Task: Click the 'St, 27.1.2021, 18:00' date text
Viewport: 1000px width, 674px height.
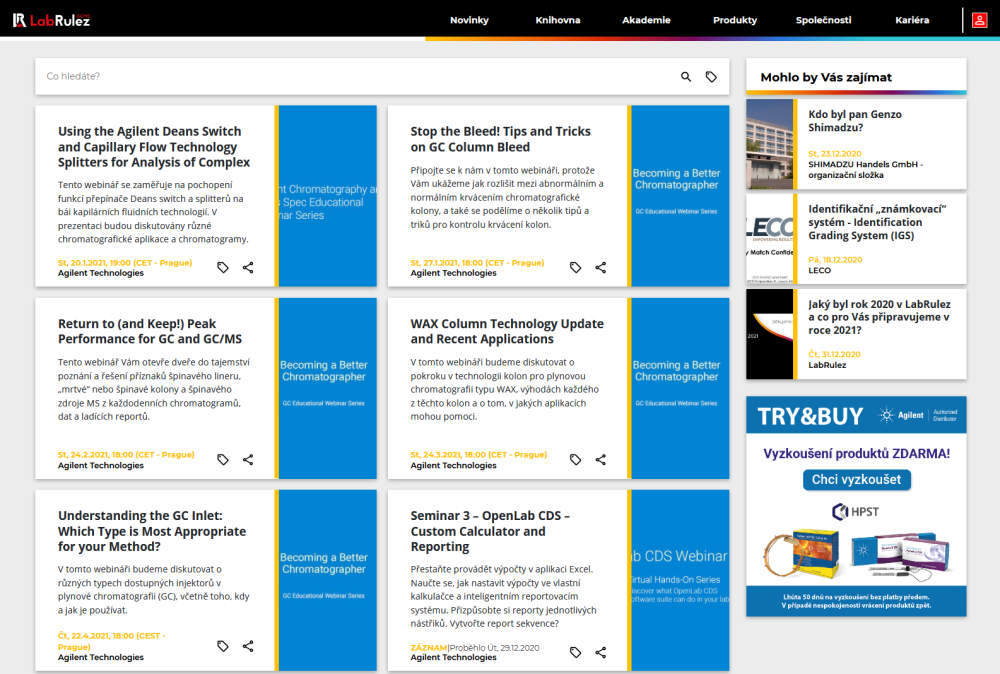Action: 477,263
